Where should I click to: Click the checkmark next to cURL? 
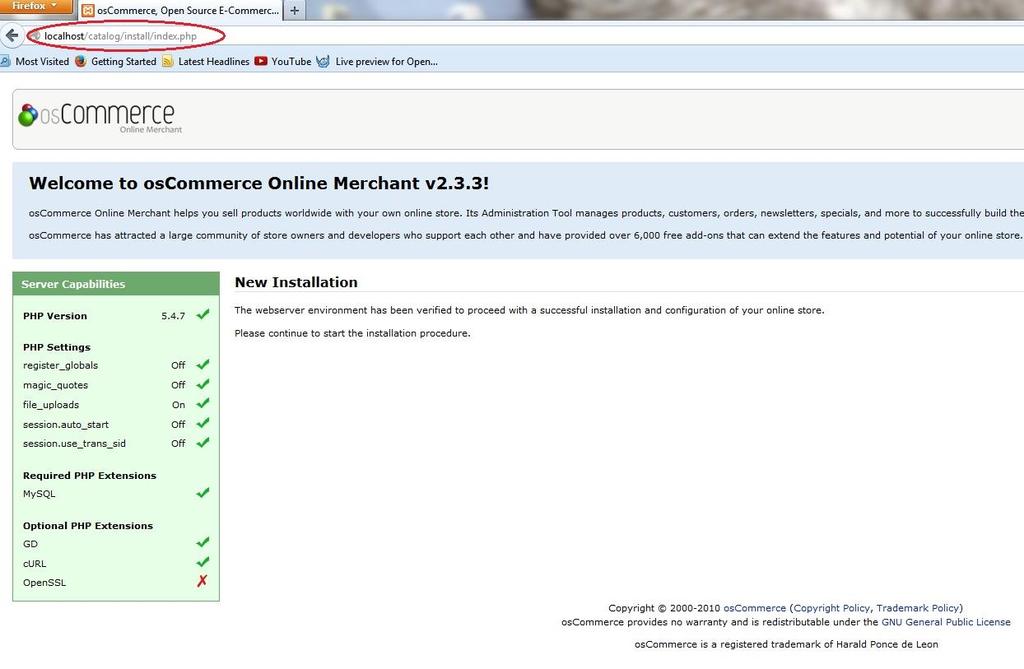tap(203, 562)
